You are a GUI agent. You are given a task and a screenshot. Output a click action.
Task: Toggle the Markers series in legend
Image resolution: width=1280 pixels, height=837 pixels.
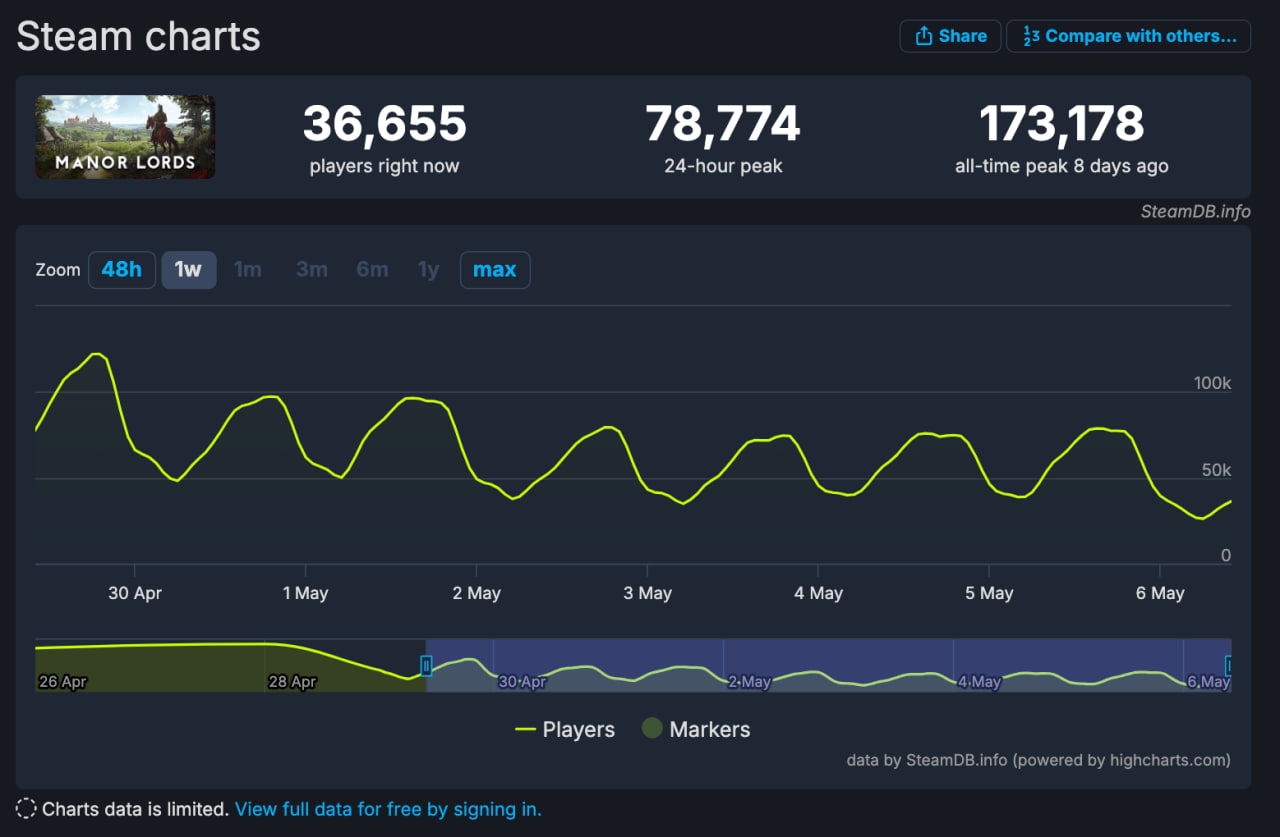pyautogui.click(x=696, y=730)
